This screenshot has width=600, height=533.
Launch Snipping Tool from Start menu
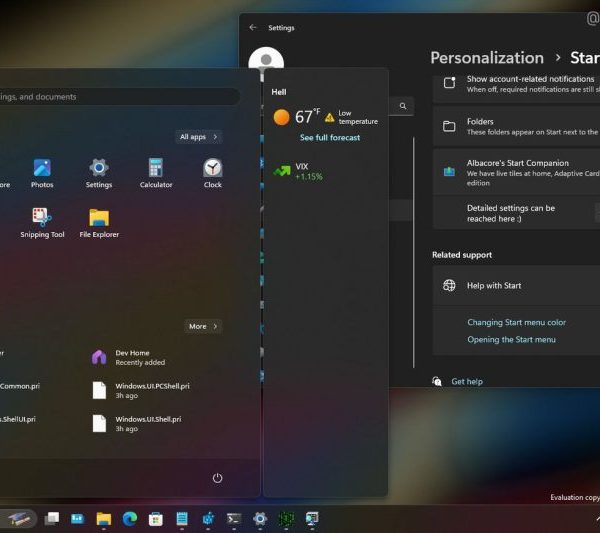(x=42, y=223)
